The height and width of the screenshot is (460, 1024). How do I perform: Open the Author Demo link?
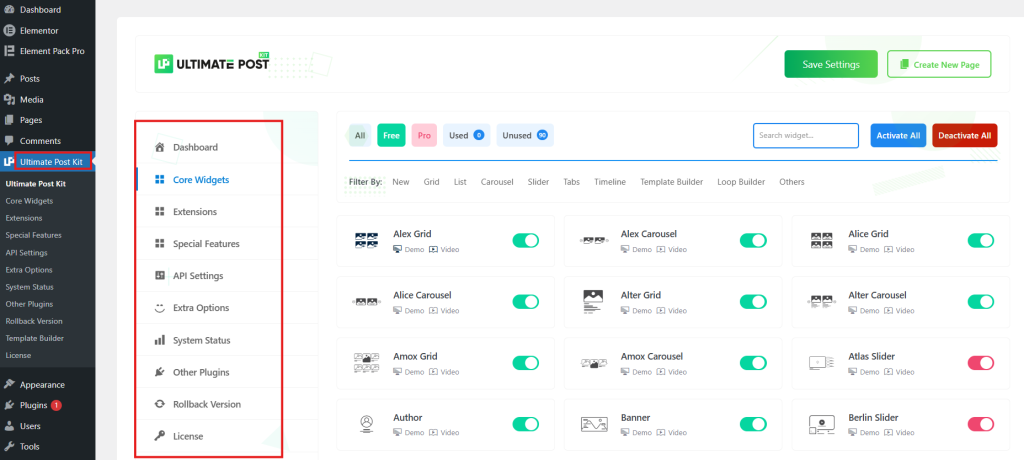pyautogui.click(x=409, y=433)
